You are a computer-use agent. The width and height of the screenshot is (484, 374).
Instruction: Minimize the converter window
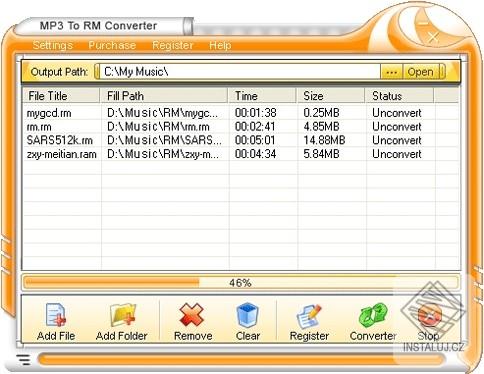click(424, 23)
